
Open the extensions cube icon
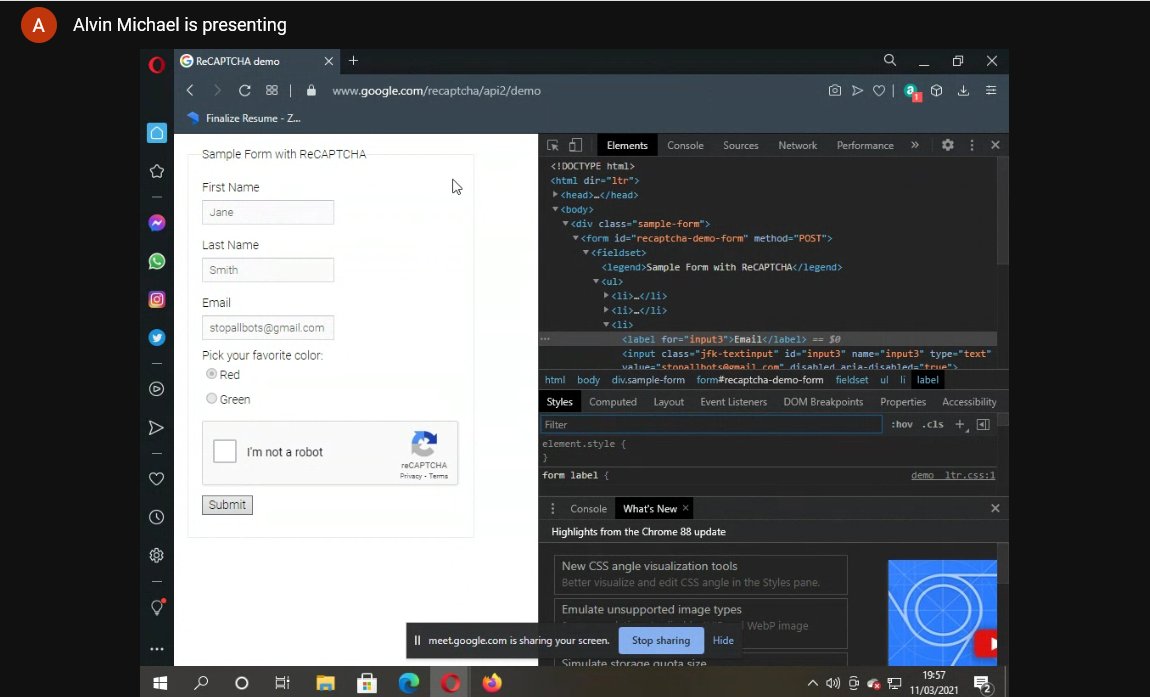pyautogui.click(x=937, y=90)
